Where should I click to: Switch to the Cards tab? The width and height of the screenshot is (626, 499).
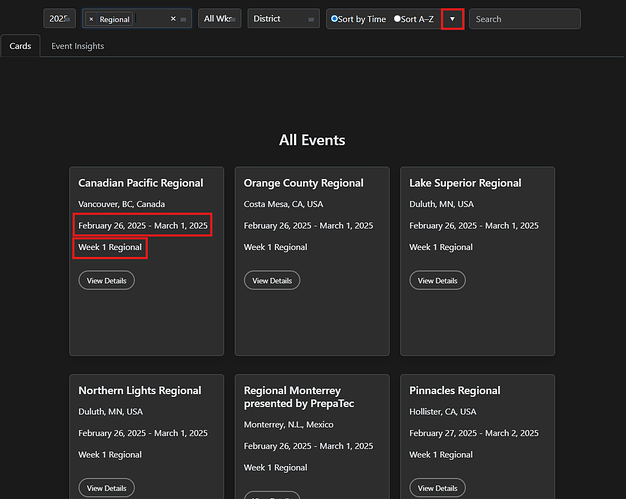click(x=20, y=46)
